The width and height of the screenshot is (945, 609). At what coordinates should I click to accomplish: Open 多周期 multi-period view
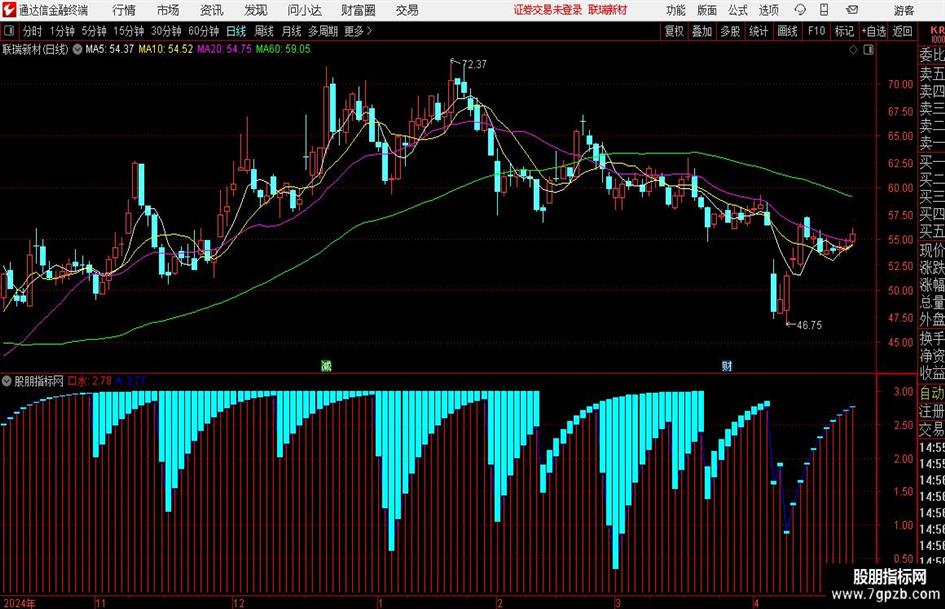click(x=323, y=31)
